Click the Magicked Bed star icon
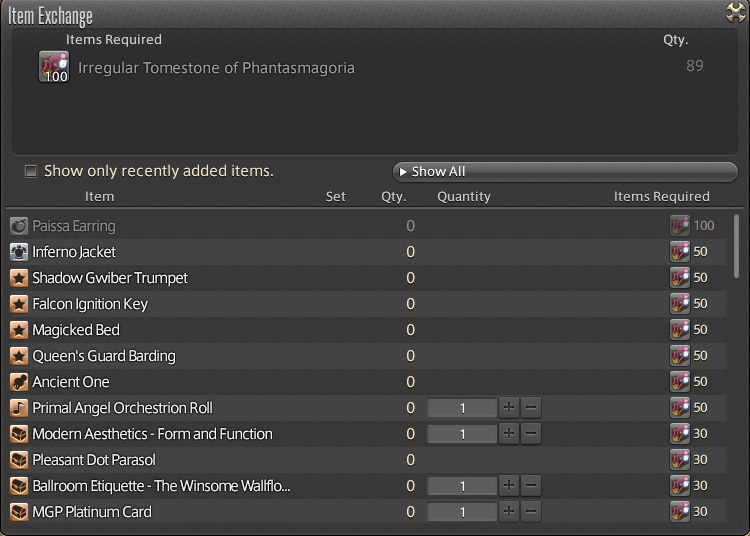This screenshot has height=536, width=750. tap(19, 329)
